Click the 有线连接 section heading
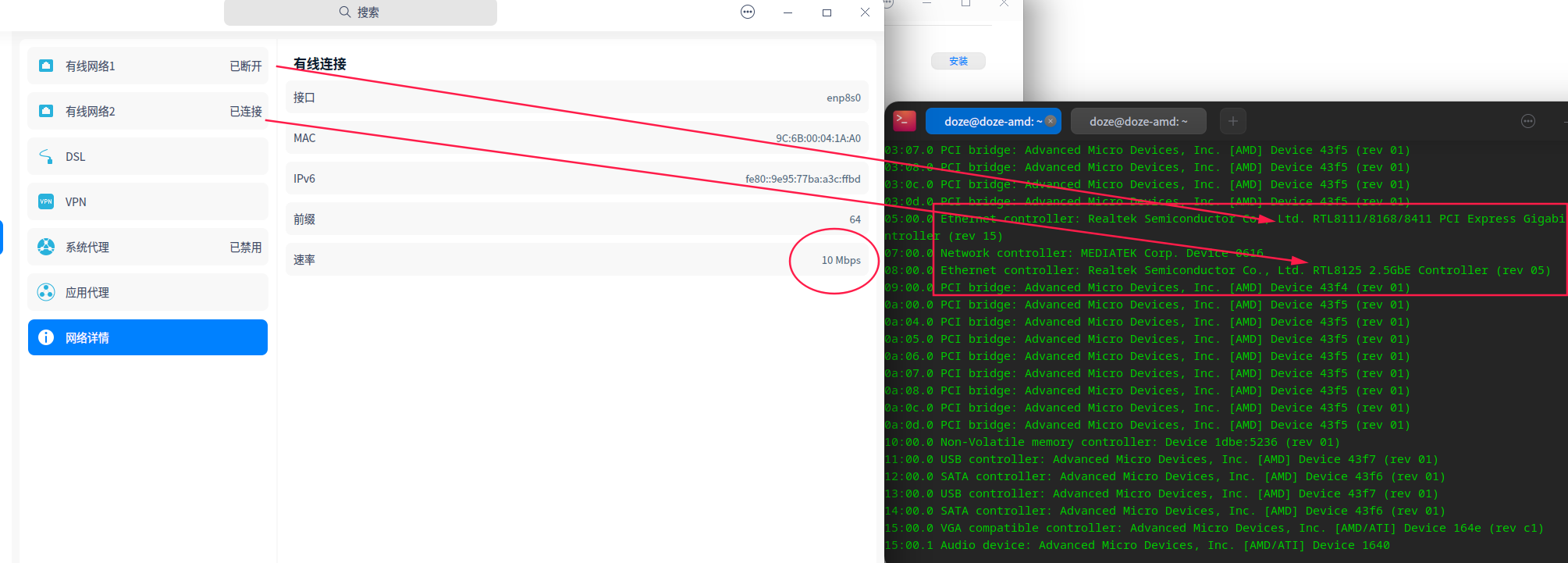 320,64
